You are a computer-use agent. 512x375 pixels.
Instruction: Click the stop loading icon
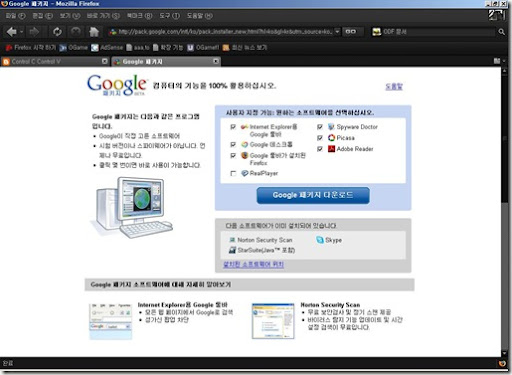pyautogui.click(x=76, y=32)
